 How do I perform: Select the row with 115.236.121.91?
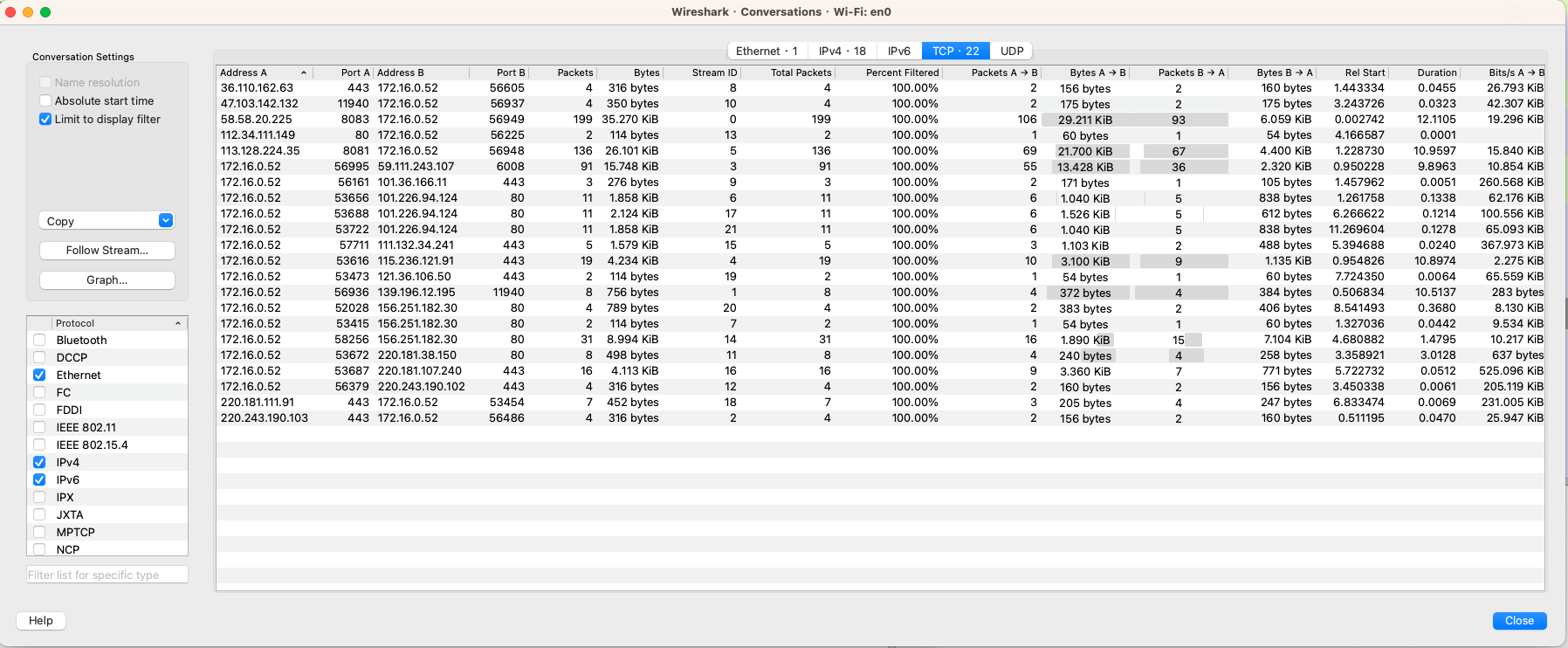[x=880, y=260]
